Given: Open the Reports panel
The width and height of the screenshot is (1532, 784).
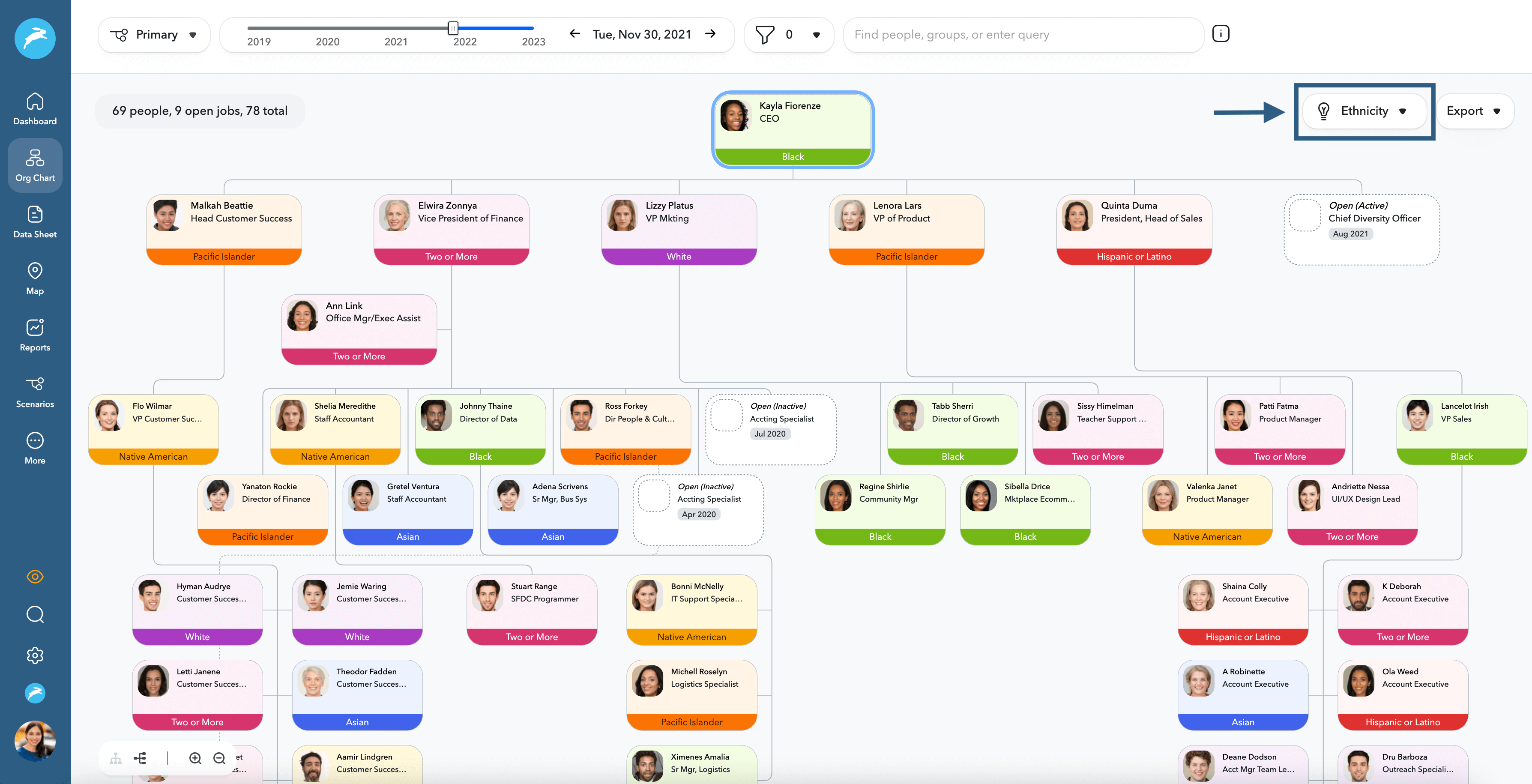Looking at the screenshot, I should (35, 334).
